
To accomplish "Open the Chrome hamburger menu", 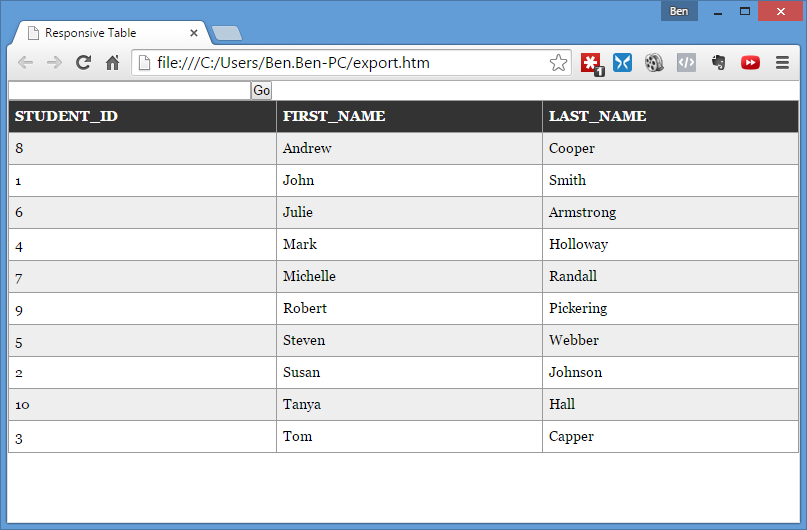I will point(782,63).
